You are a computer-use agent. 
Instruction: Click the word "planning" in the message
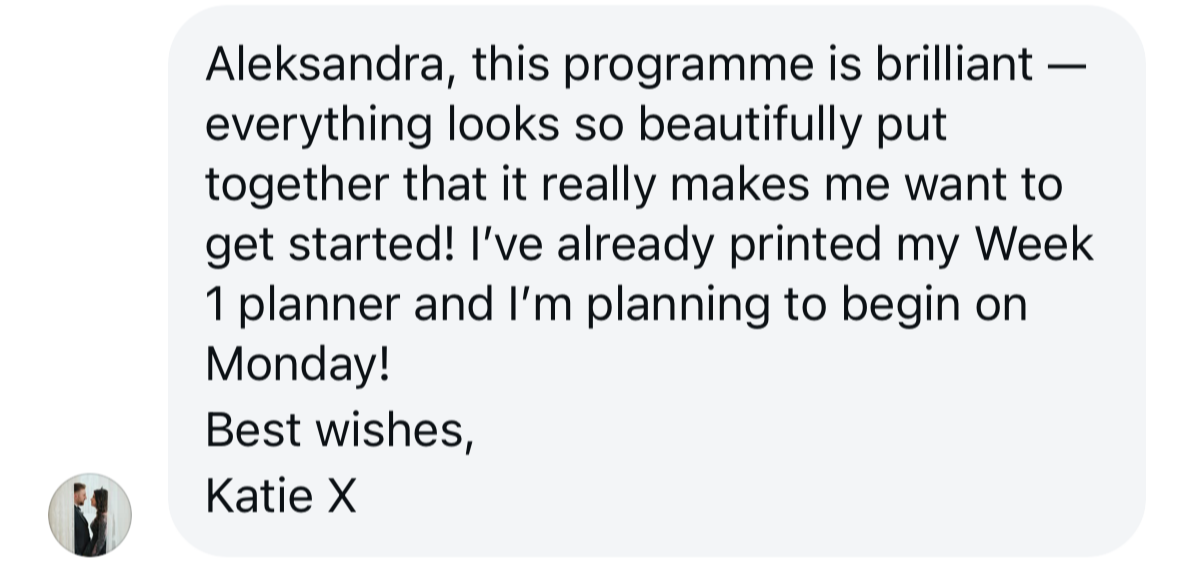tap(677, 307)
